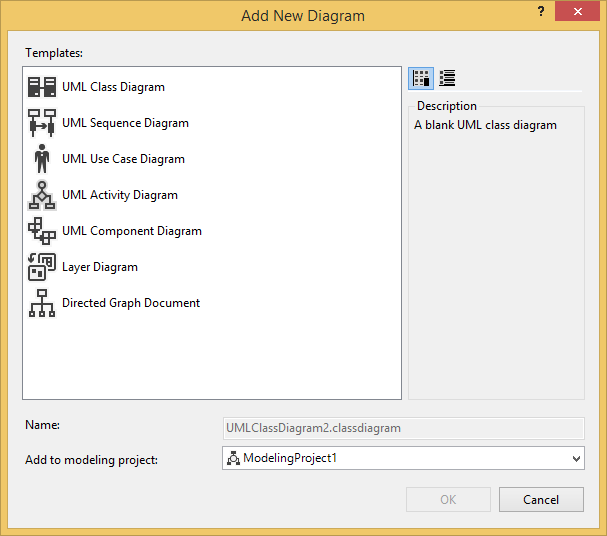Click the Layer Diagram icon
Image resolution: width=607 pixels, height=536 pixels.
42,267
